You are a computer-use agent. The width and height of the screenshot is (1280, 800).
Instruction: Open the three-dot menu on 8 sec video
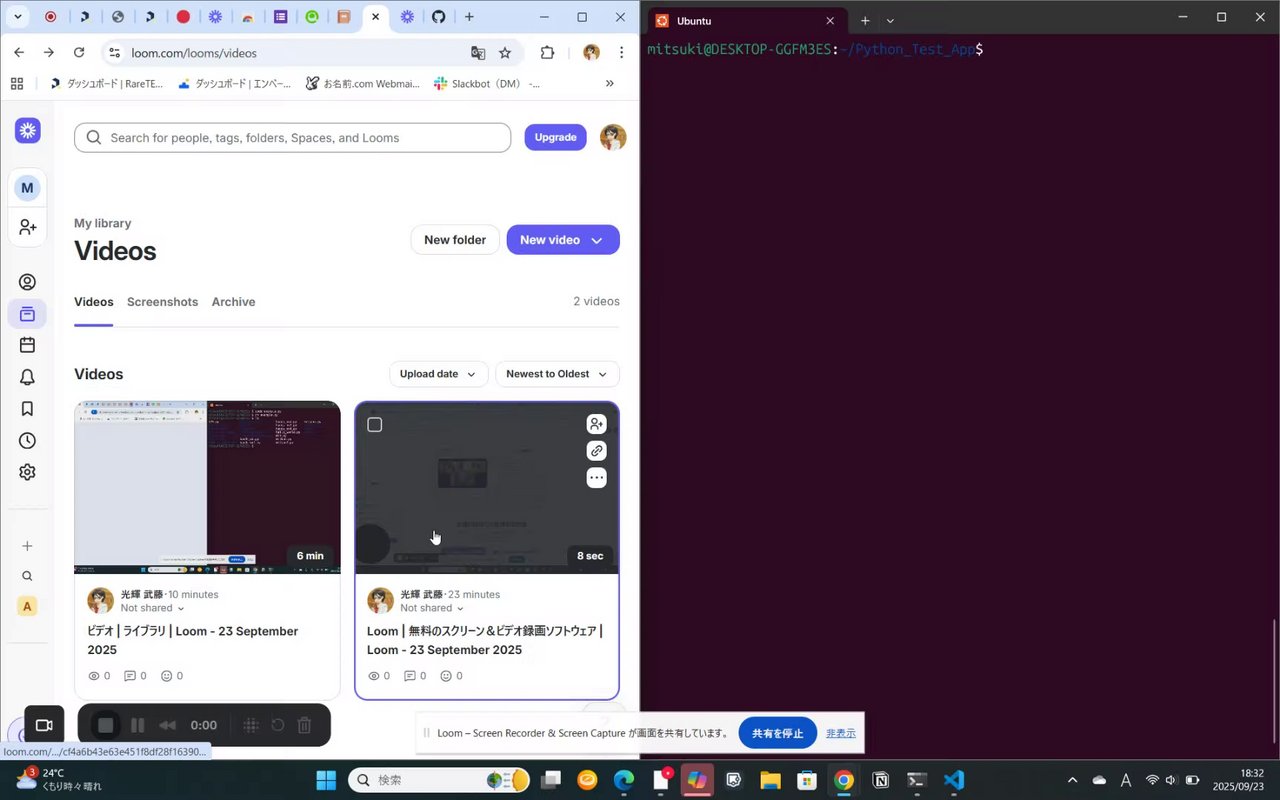tap(596, 478)
